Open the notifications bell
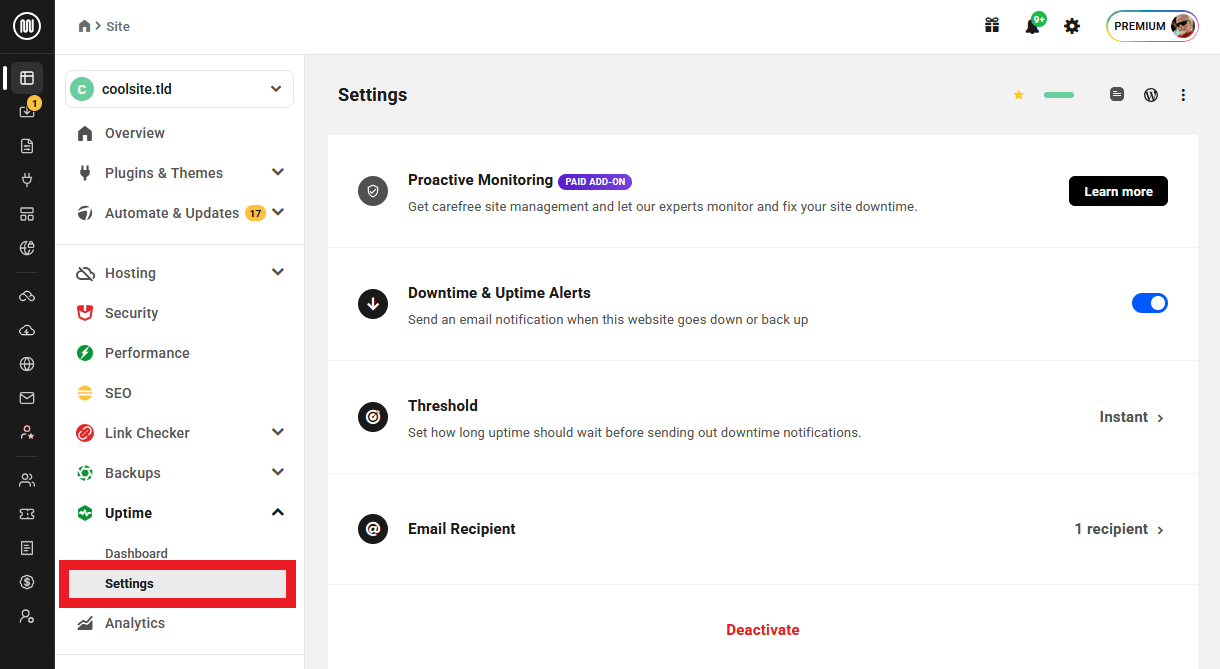The width and height of the screenshot is (1220, 669). 1033,26
